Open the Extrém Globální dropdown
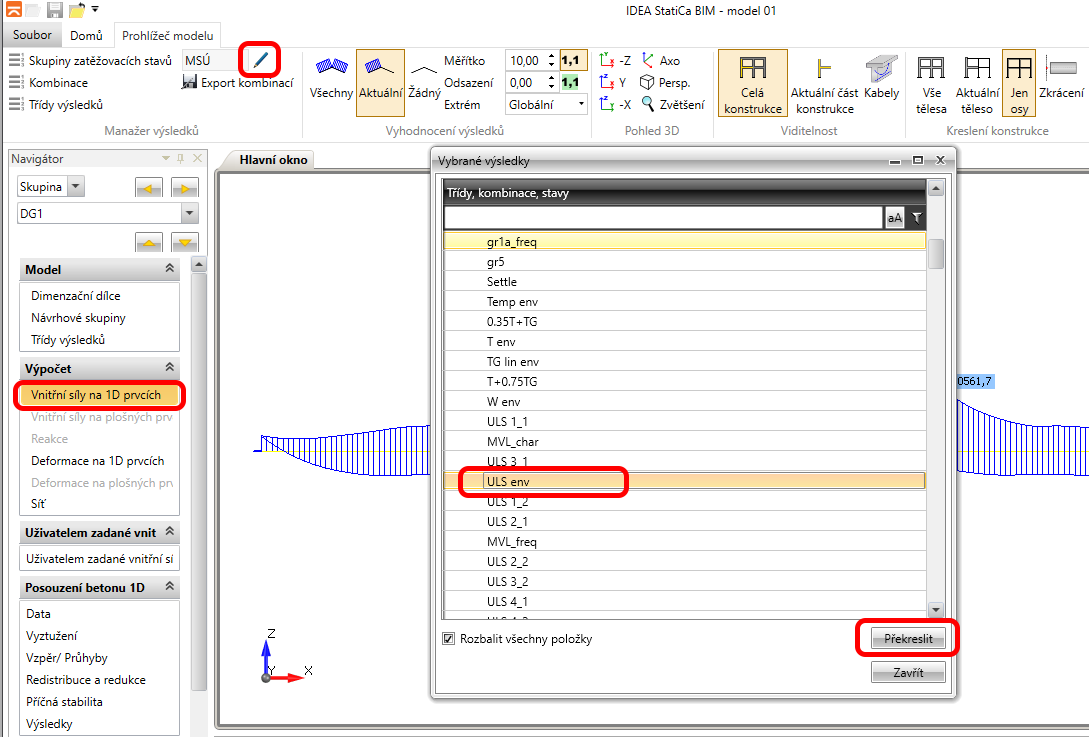Viewport: 1089px width, 737px height. (x=546, y=104)
